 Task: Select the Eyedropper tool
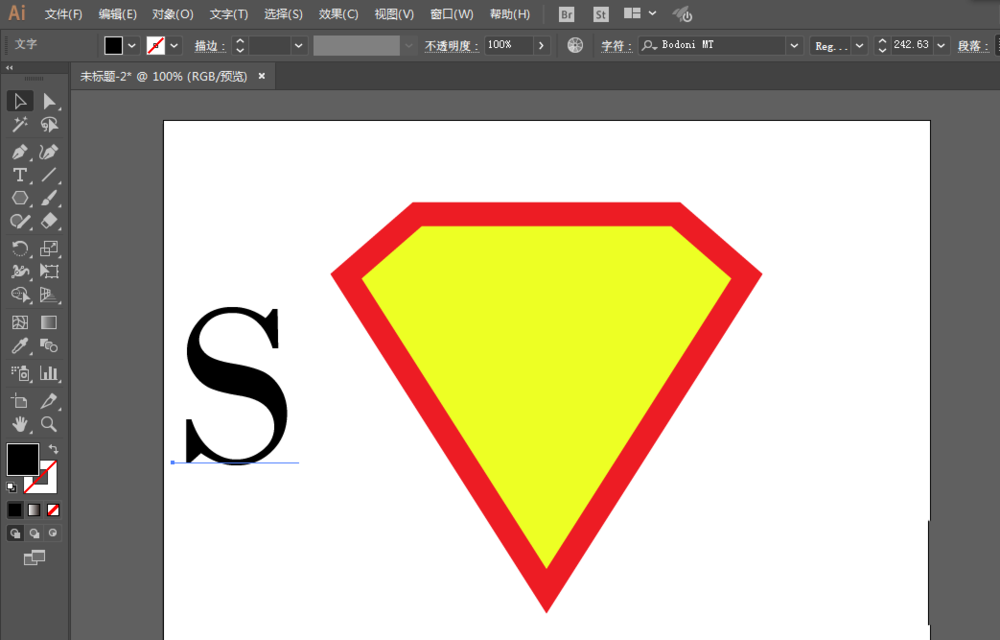pyautogui.click(x=20, y=345)
